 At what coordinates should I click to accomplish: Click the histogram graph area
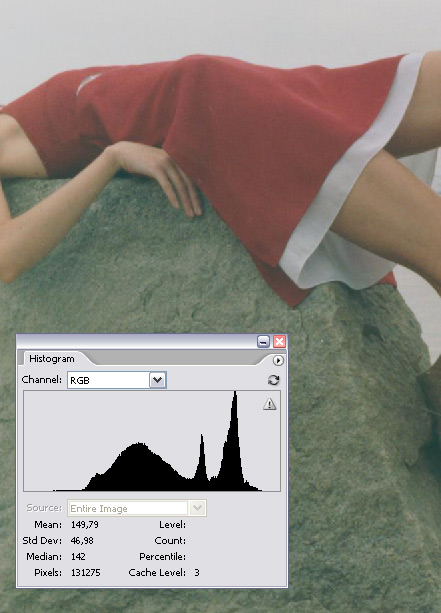click(x=152, y=441)
